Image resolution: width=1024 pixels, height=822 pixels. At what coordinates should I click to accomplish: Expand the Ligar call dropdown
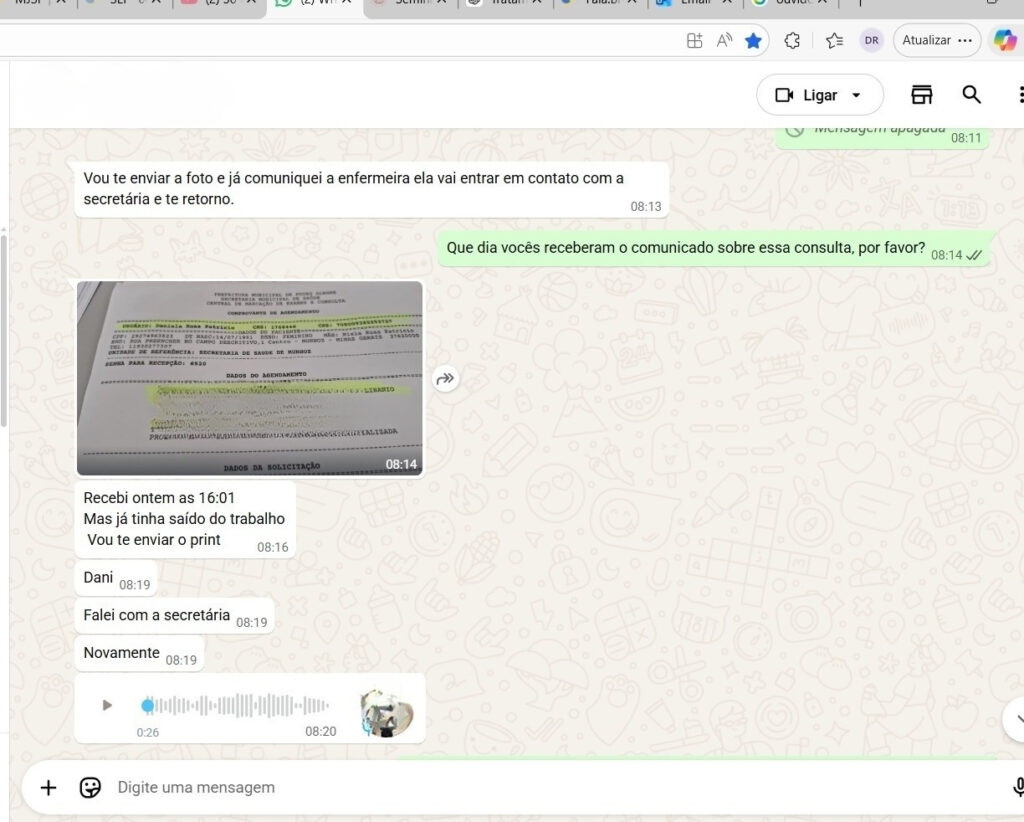(856, 96)
